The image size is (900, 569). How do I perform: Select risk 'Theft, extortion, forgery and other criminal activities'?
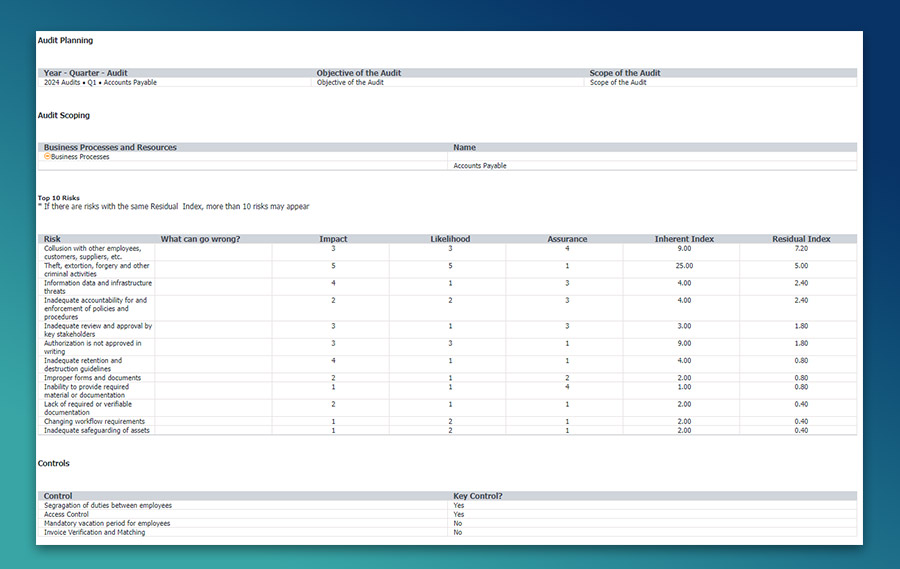tap(96, 270)
